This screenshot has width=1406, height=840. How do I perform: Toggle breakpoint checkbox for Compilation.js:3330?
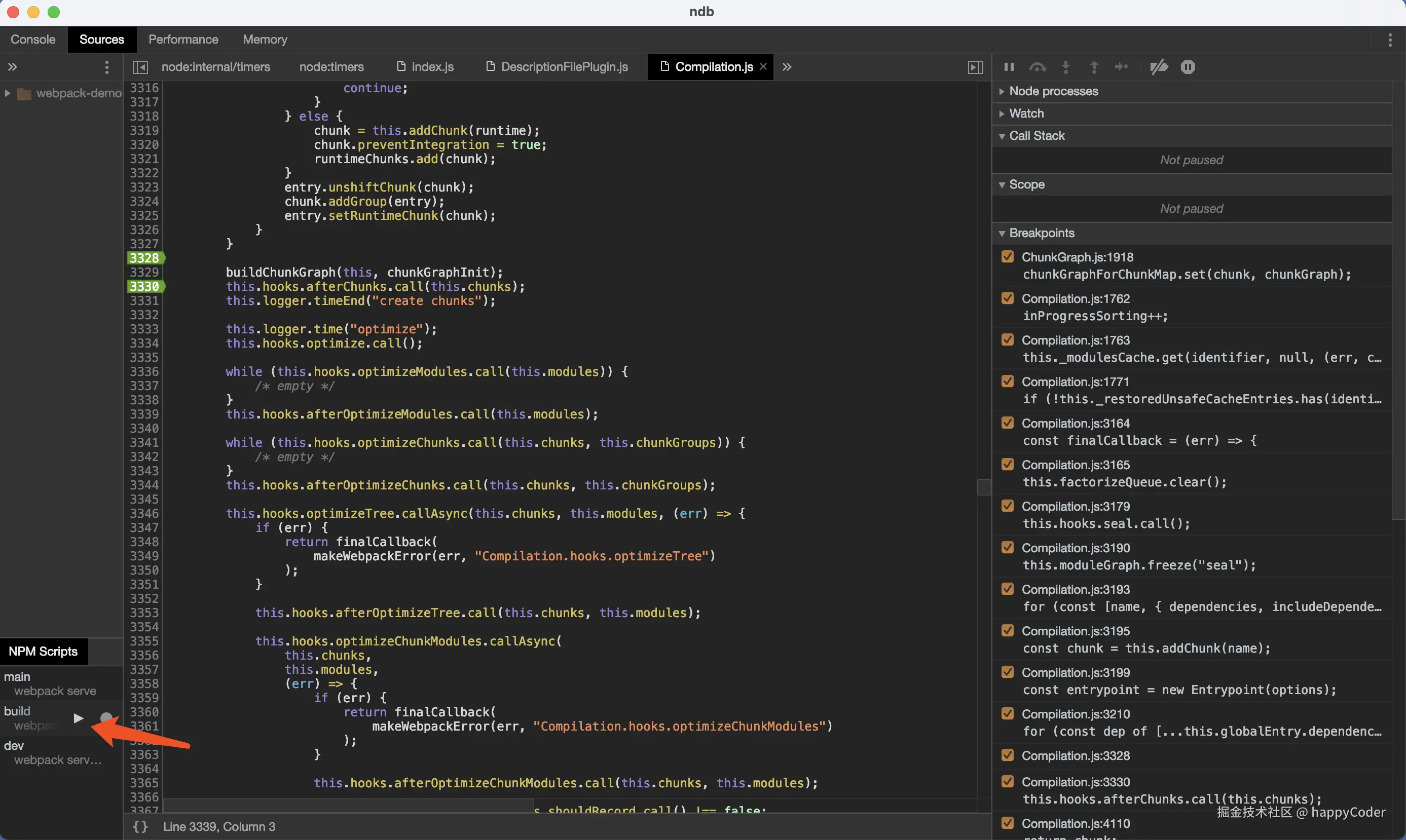(1007, 781)
